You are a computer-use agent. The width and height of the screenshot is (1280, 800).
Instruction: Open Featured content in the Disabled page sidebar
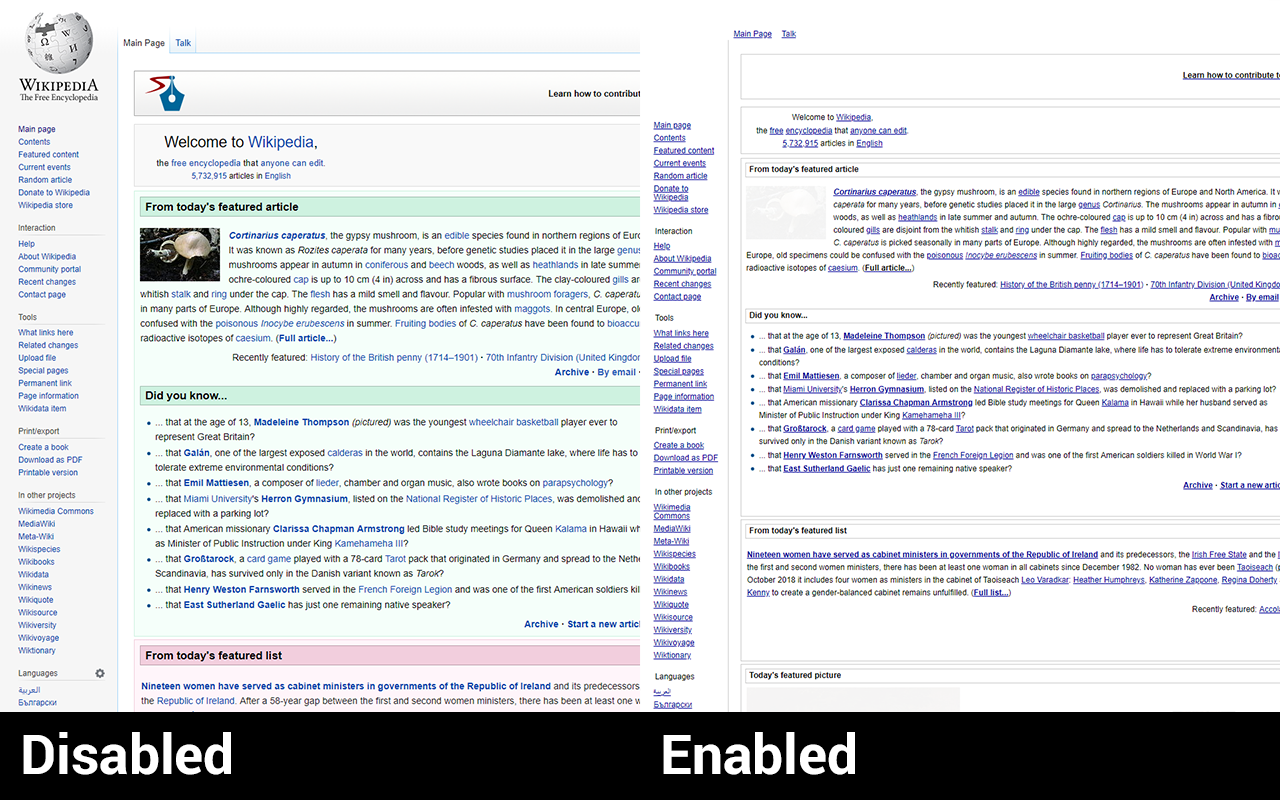pos(48,155)
